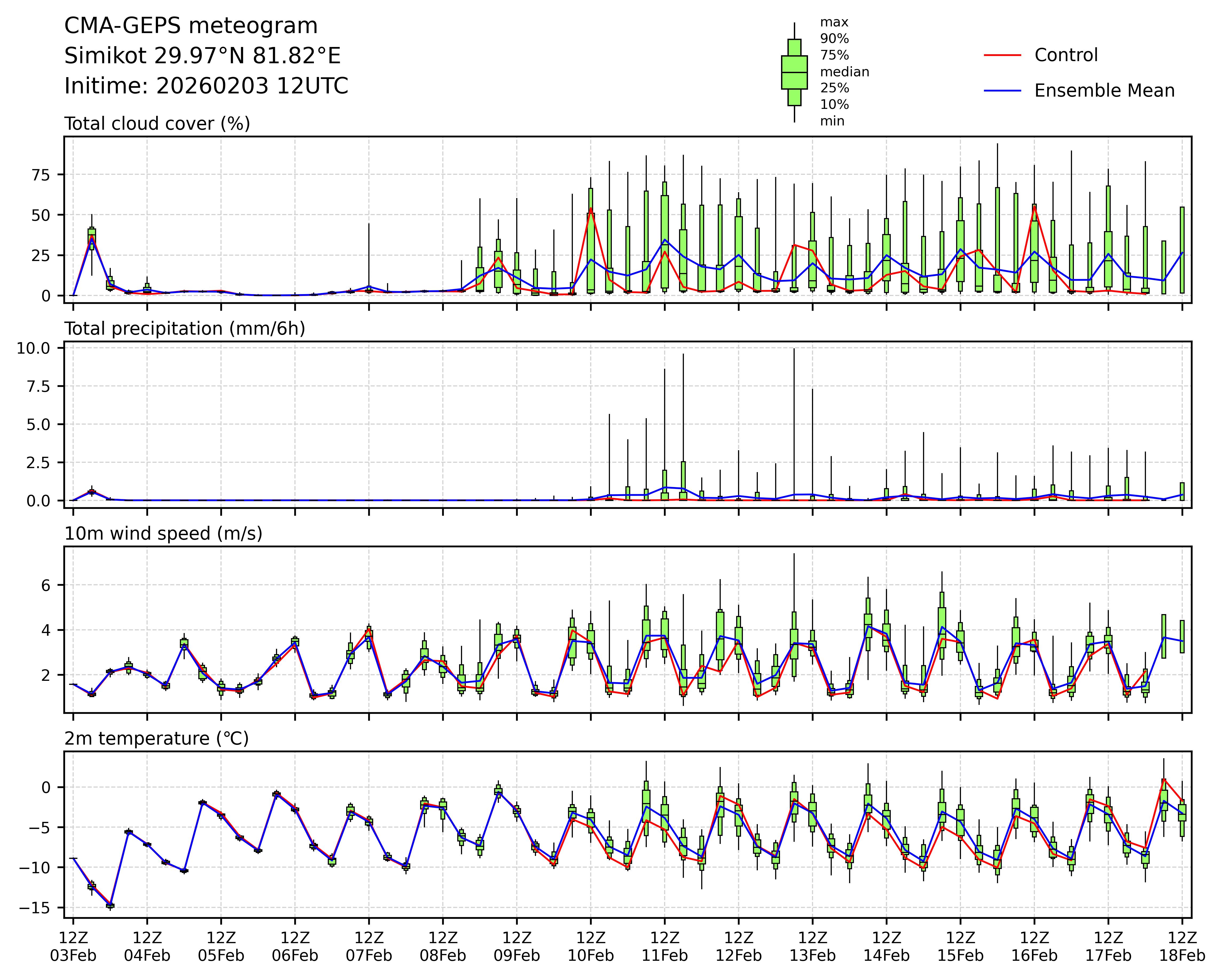Image resolution: width=1222 pixels, height=980 pixels.
Task: Click the 'Control' legend label
Action: (x=1066, y=56)
